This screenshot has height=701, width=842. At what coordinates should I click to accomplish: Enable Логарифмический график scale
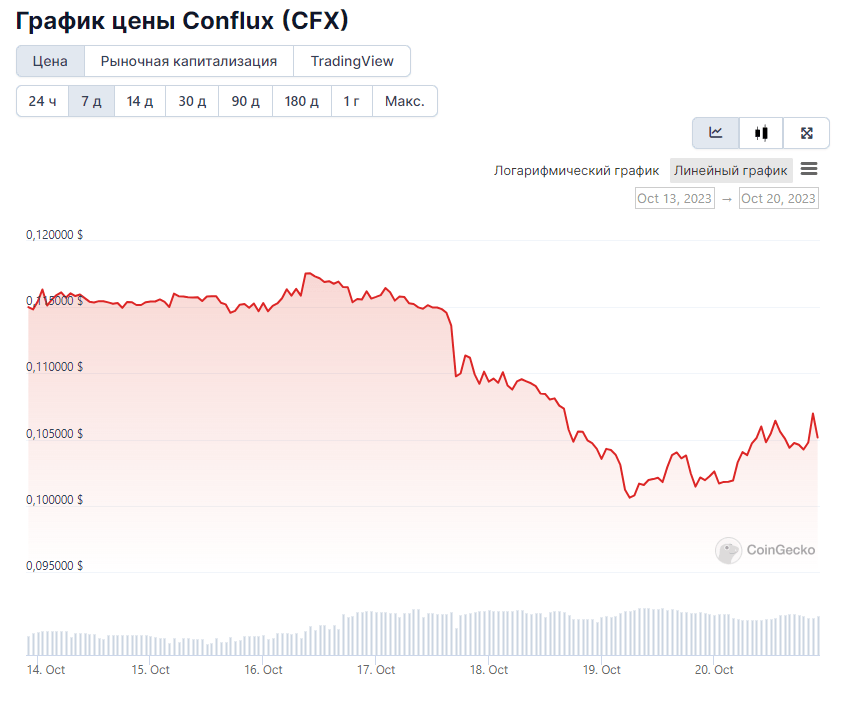[576, 170]
